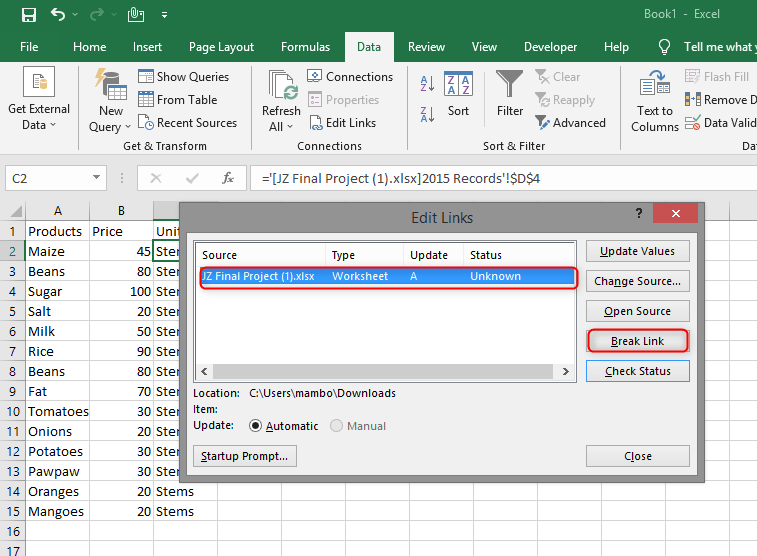Click From Table
The width and height of the screenshot is (757, 556).
tap(178, 100)
